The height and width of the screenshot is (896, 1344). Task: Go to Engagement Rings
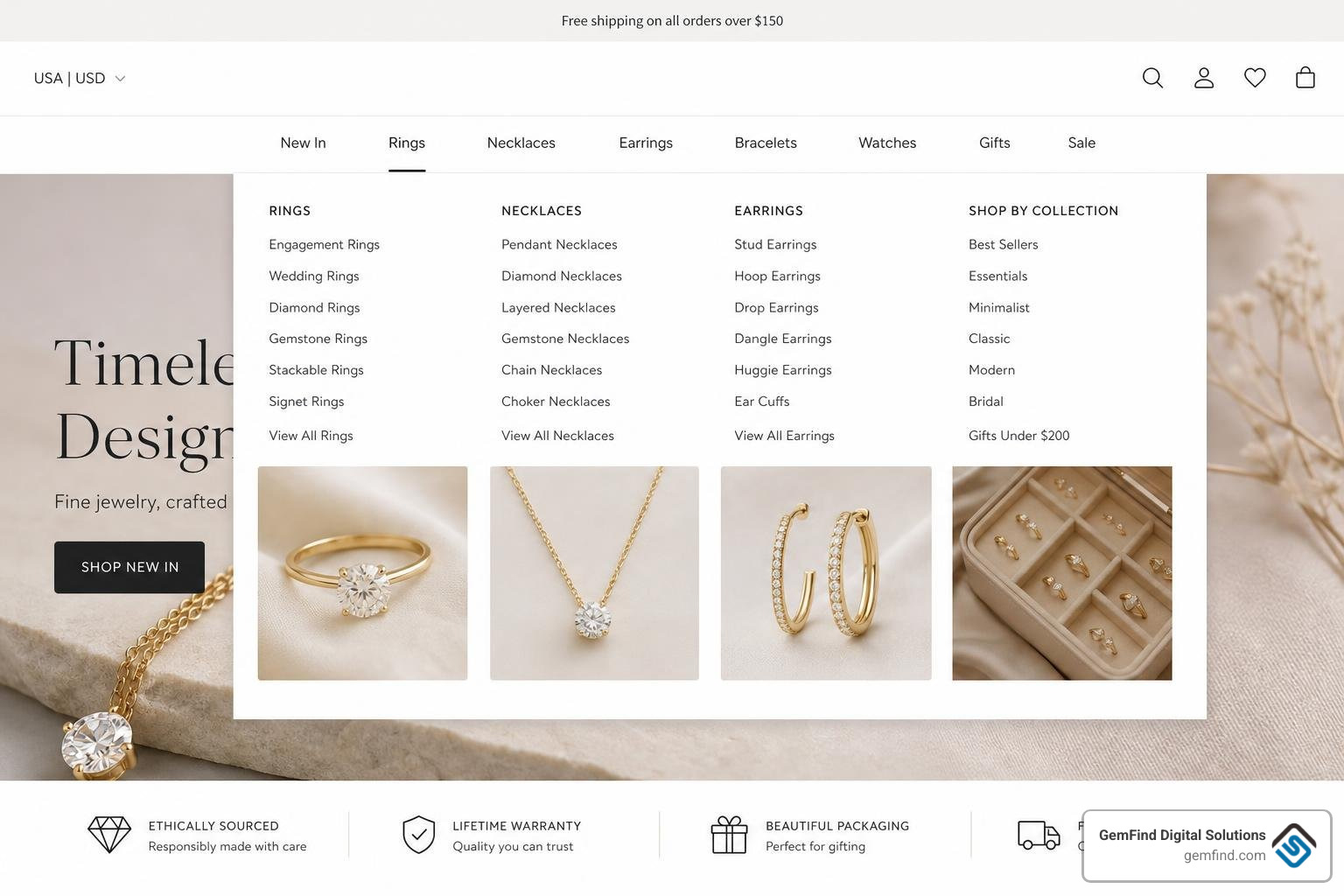(x=324, y=244)
